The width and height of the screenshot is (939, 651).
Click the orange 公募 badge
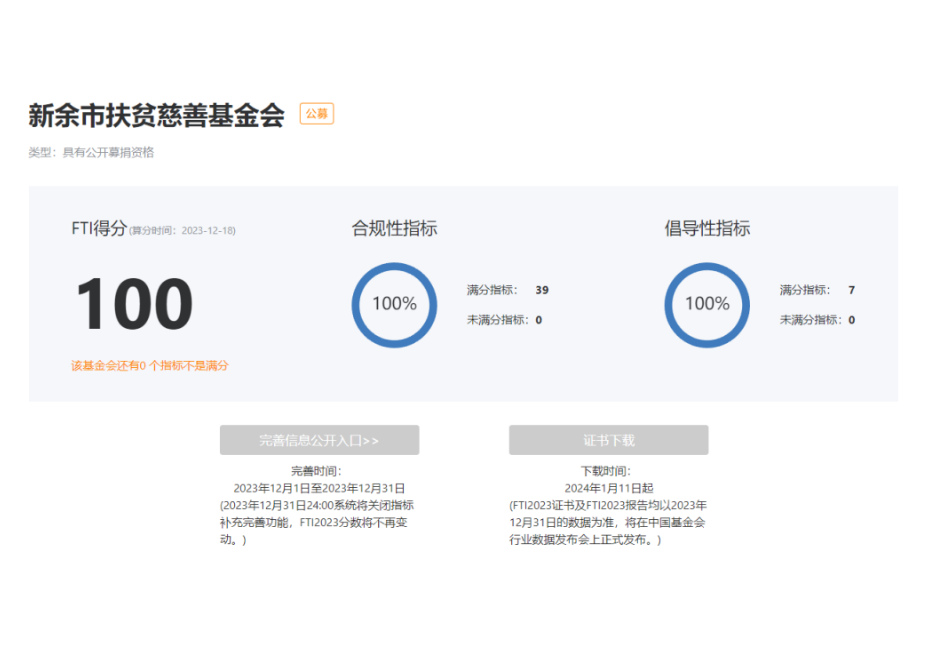tap(317, 114)
